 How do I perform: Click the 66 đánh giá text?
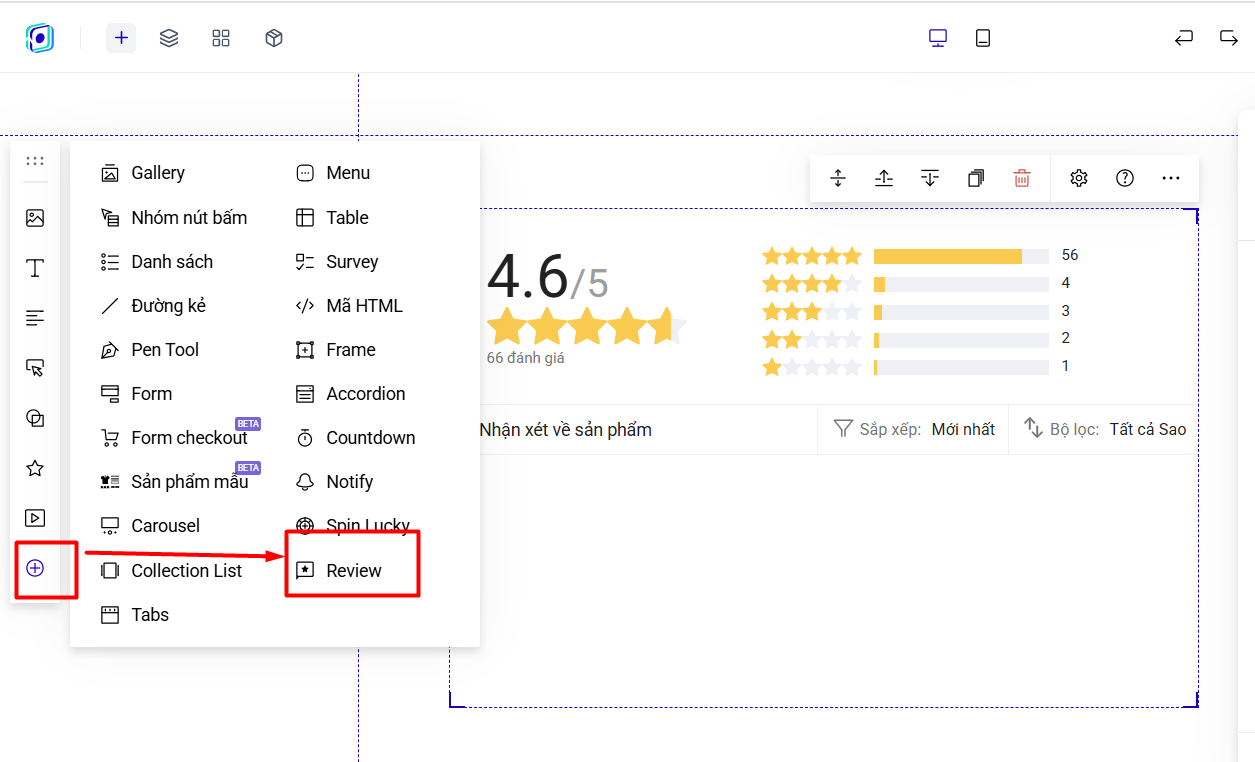pyautogui.click(x=525, y=358)
